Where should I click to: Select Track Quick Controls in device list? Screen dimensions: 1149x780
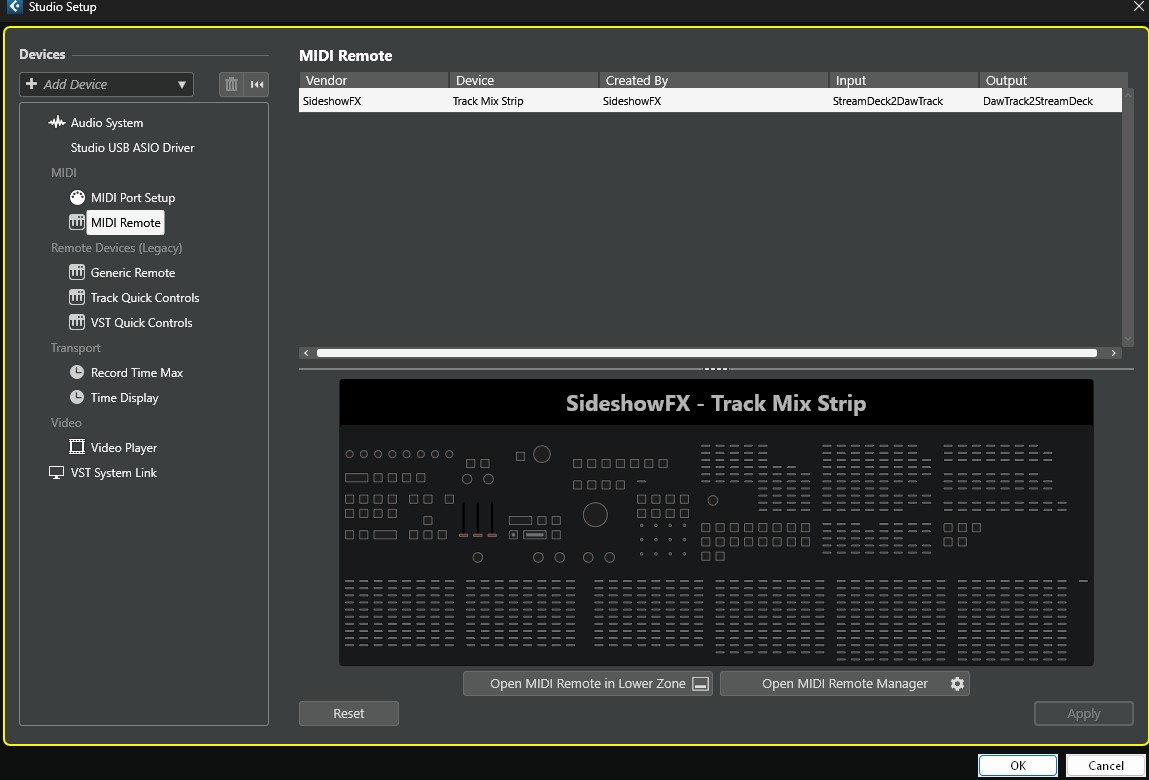pos(144,298)
